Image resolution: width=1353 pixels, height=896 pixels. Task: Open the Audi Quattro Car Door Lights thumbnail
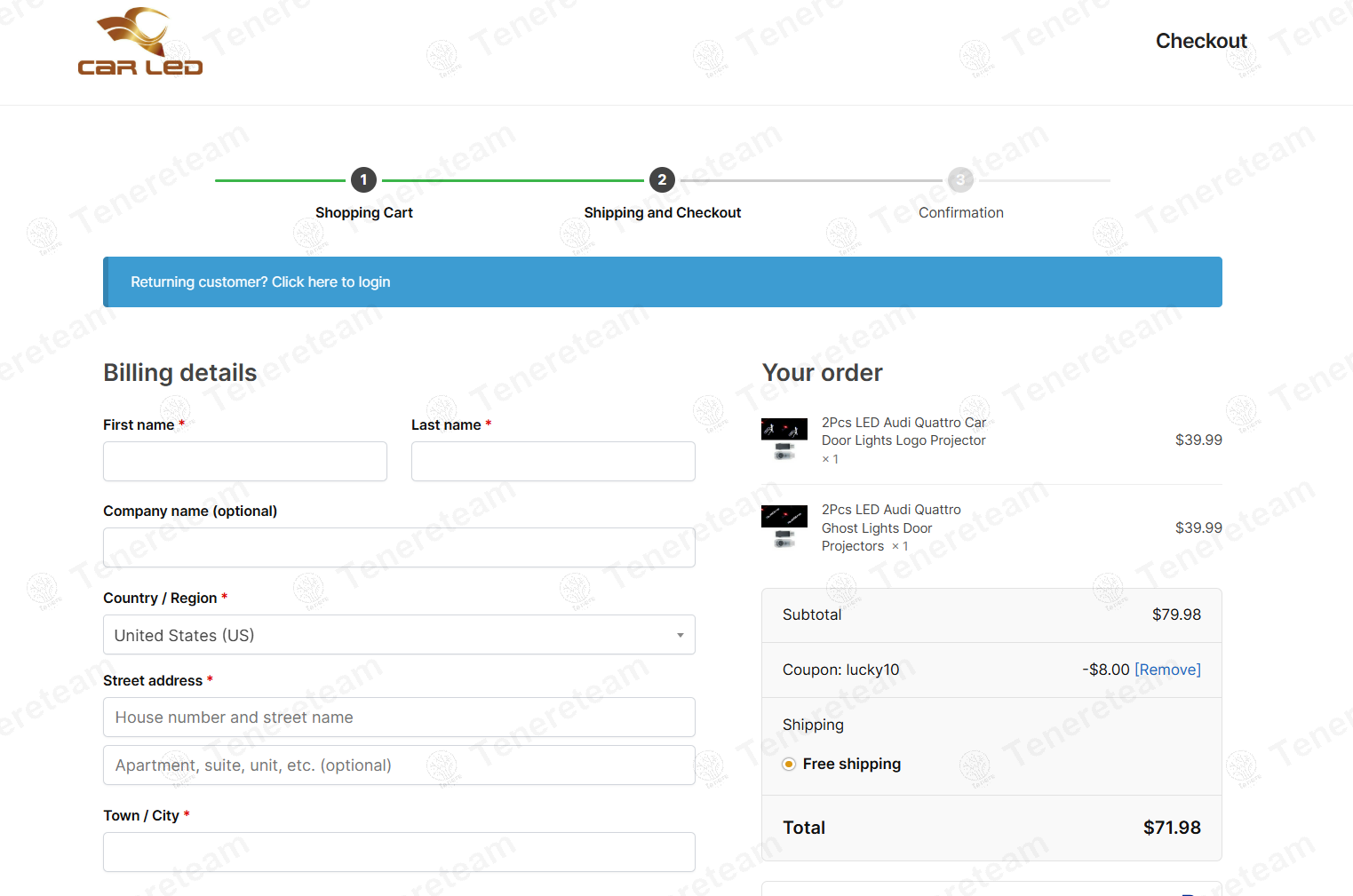point(784,440)
